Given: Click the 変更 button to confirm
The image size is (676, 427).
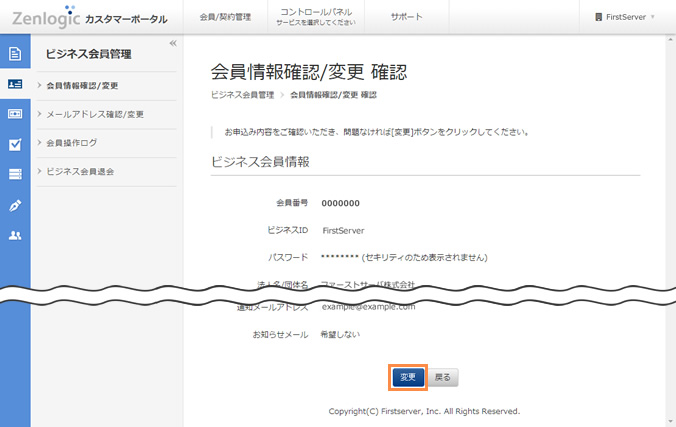Looking at the screenshot, I should tap(407, 377).
